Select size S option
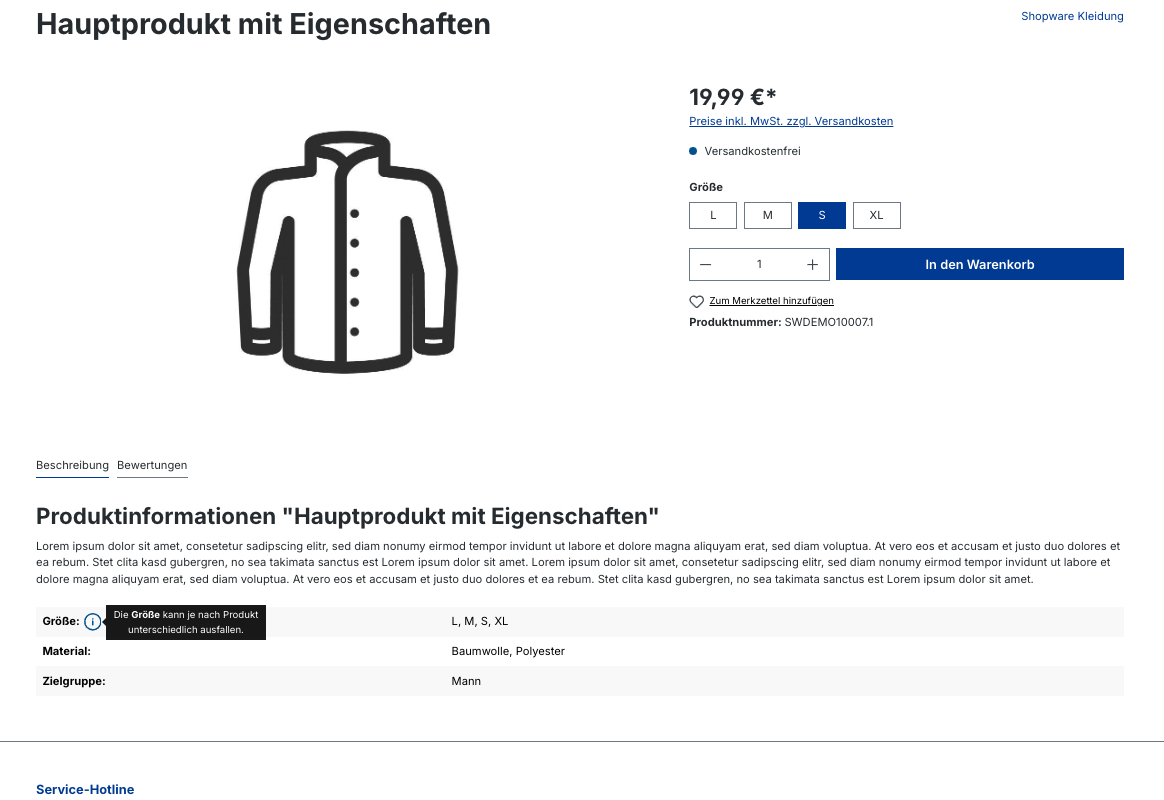 [822, 215]
